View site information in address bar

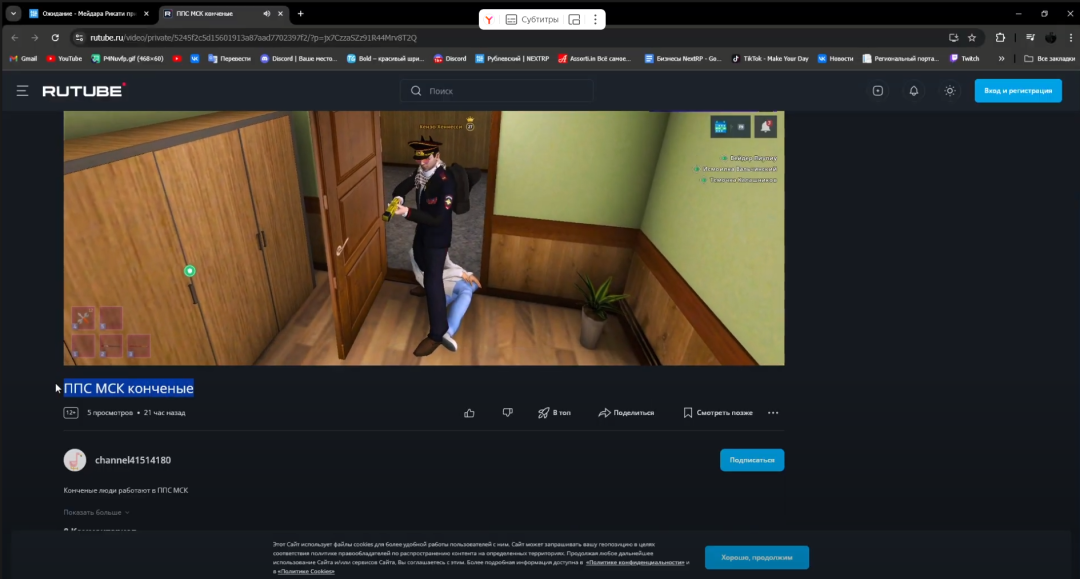[79, 38]
